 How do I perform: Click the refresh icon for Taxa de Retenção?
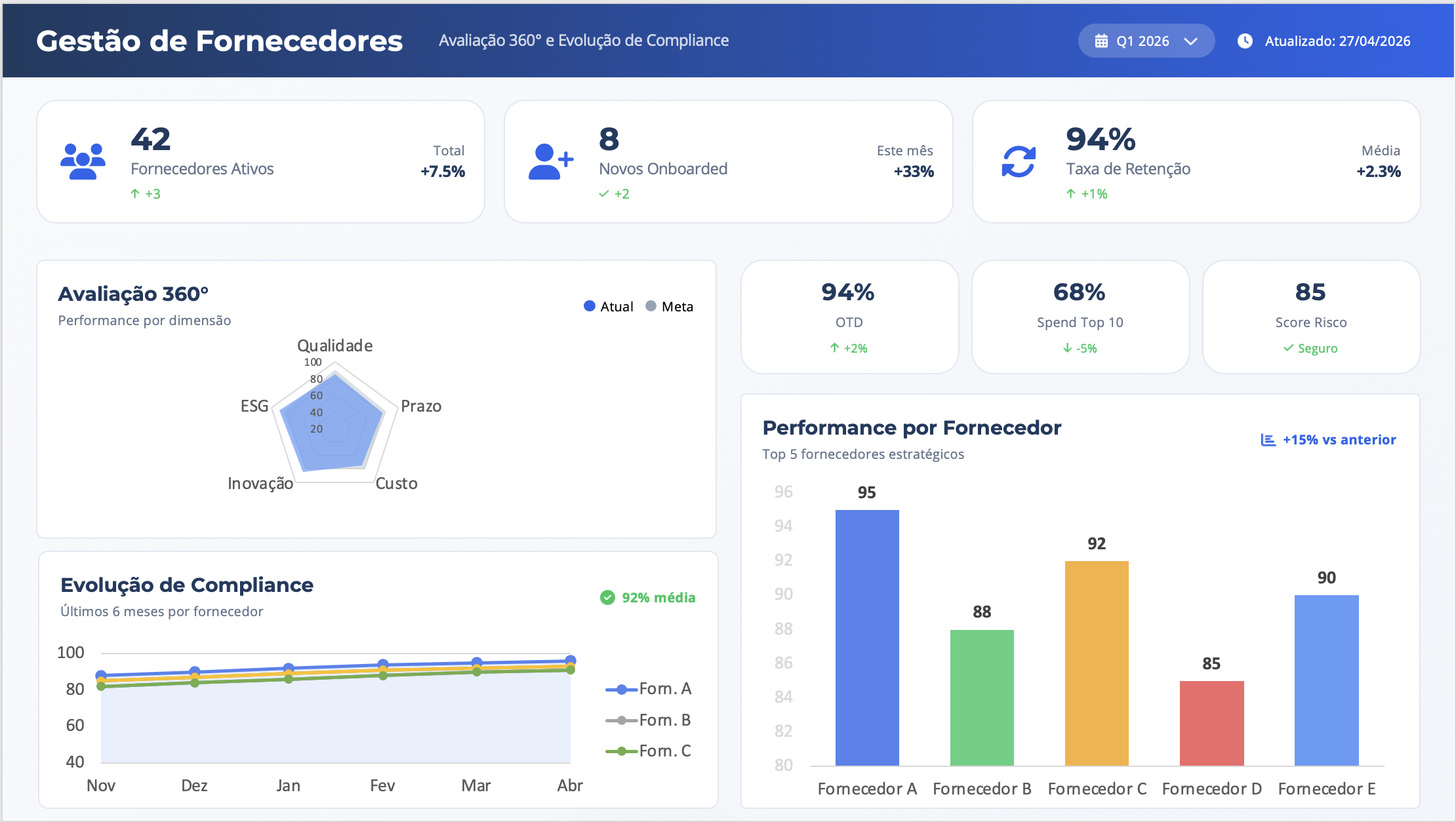1019,161
